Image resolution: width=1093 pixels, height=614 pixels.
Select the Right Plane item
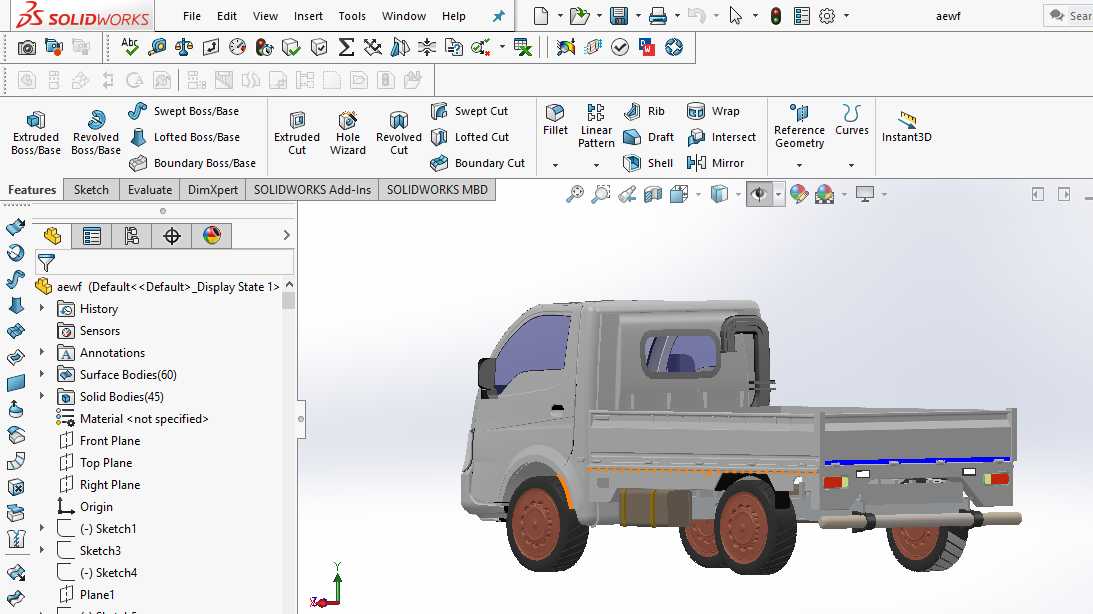click(x=99, y=484)
